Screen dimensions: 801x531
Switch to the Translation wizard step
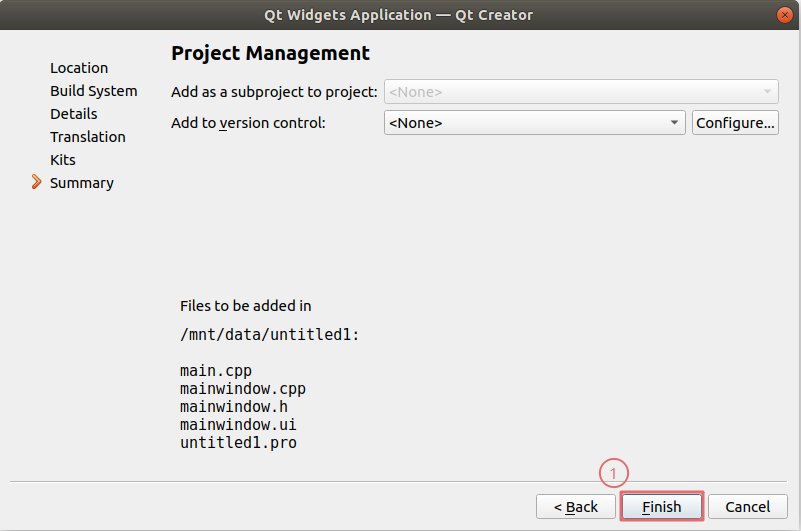click(x=88, y=137)
